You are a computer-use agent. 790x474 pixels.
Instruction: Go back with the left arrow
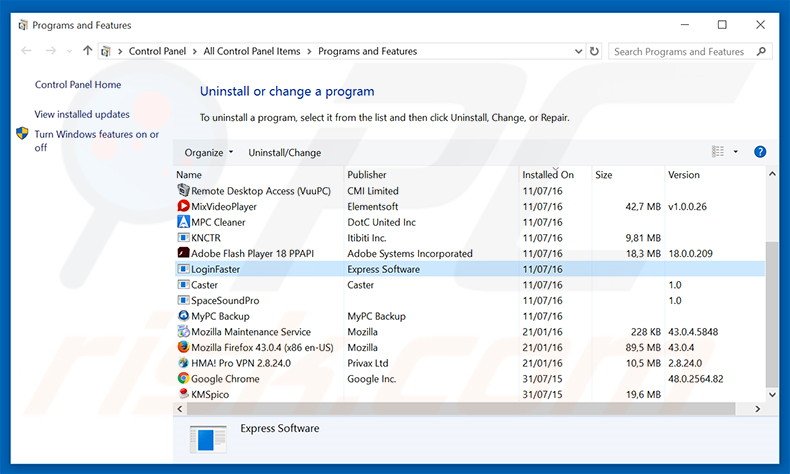26,50
